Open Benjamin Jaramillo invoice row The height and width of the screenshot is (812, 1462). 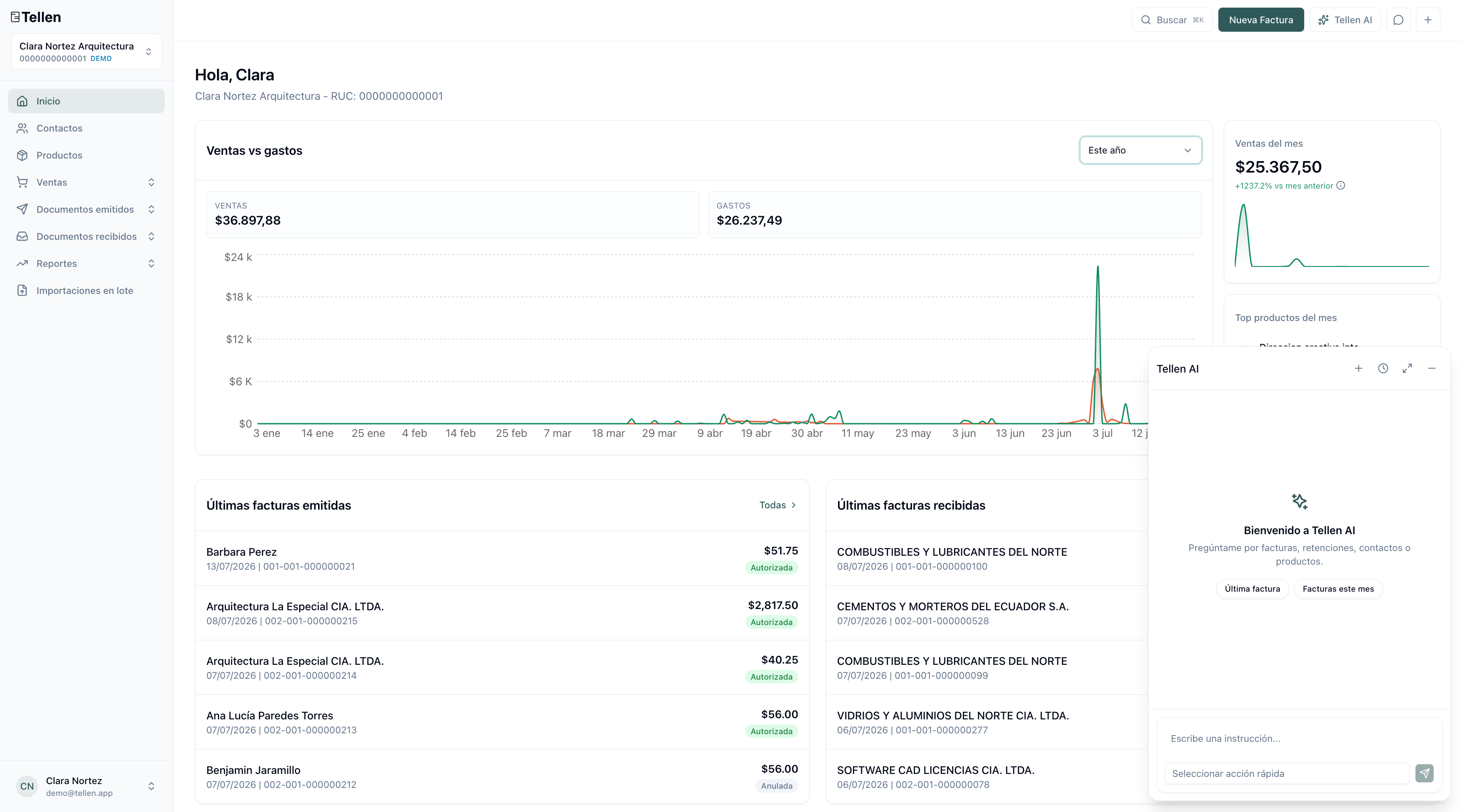tap(502, 777)
